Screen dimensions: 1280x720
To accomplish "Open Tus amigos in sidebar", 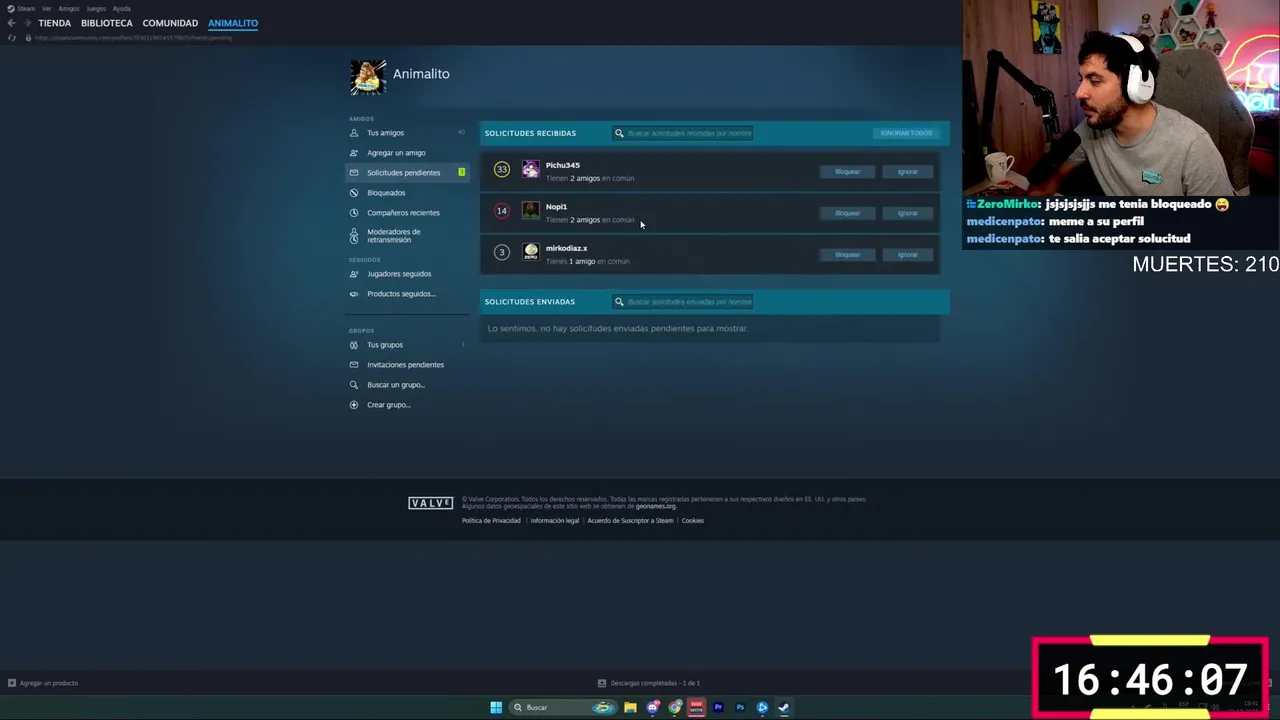I will click(x=385, y=133).
